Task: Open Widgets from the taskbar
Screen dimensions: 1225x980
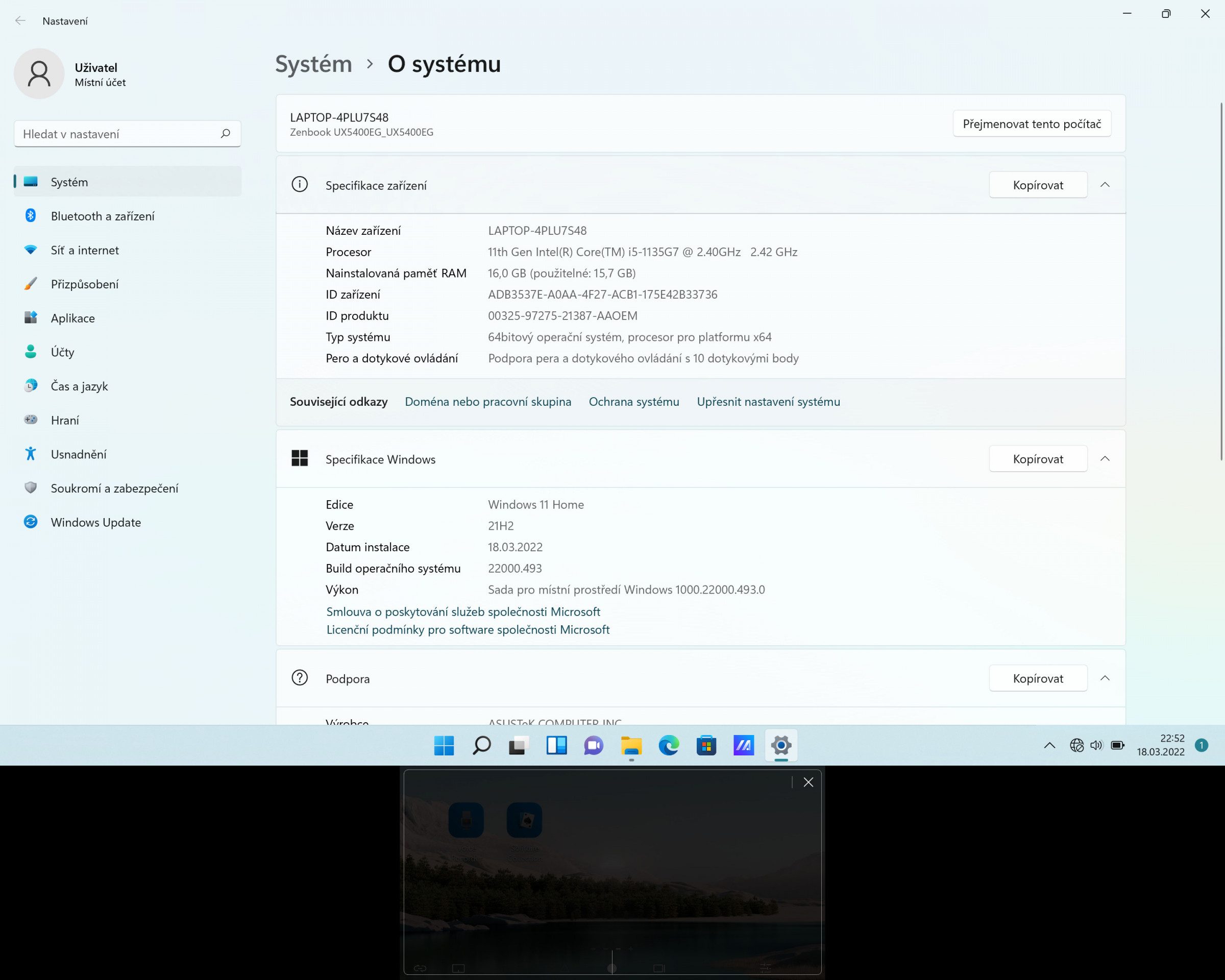Action: click(556, 745)
